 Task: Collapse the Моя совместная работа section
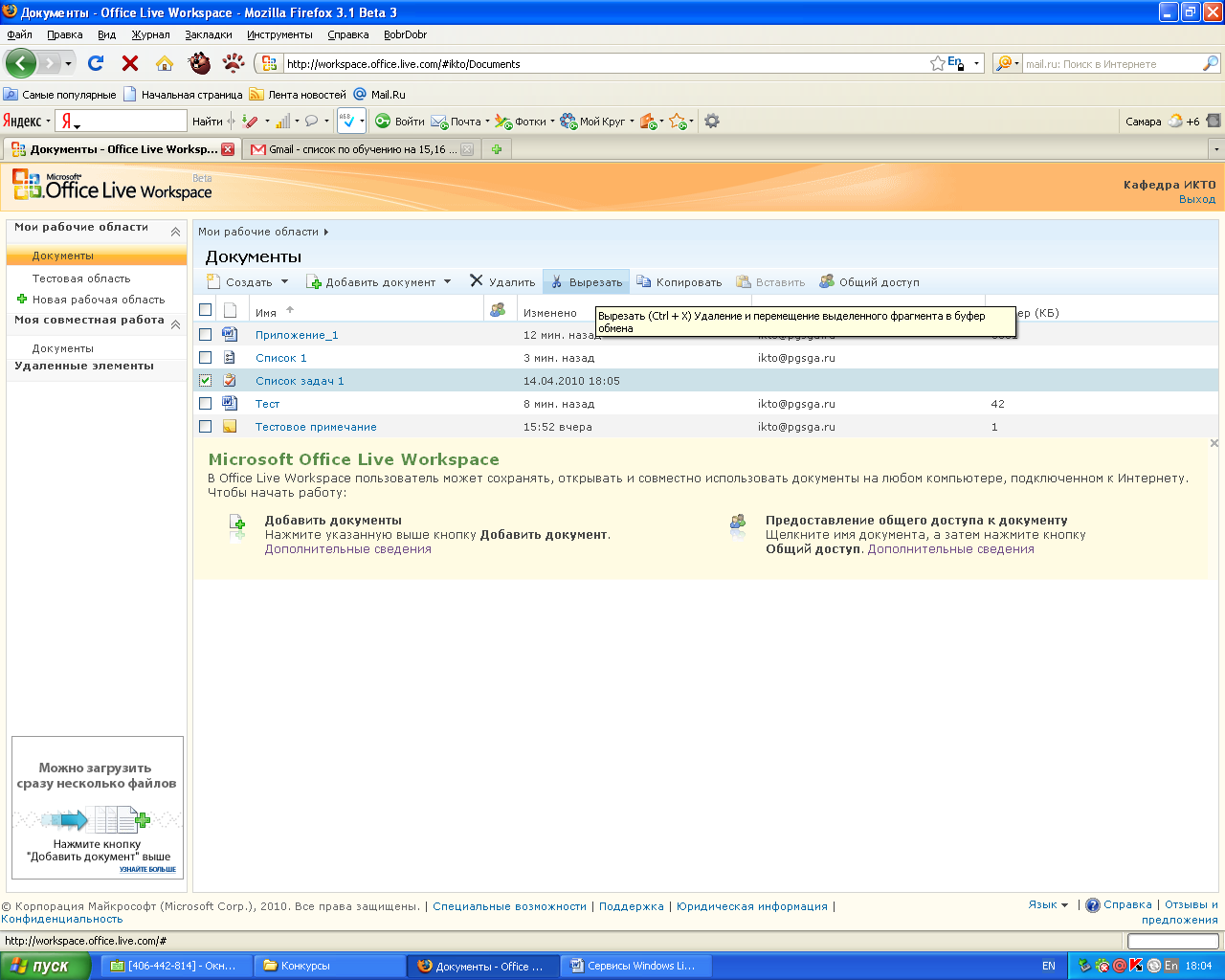(x=175, y=324)
